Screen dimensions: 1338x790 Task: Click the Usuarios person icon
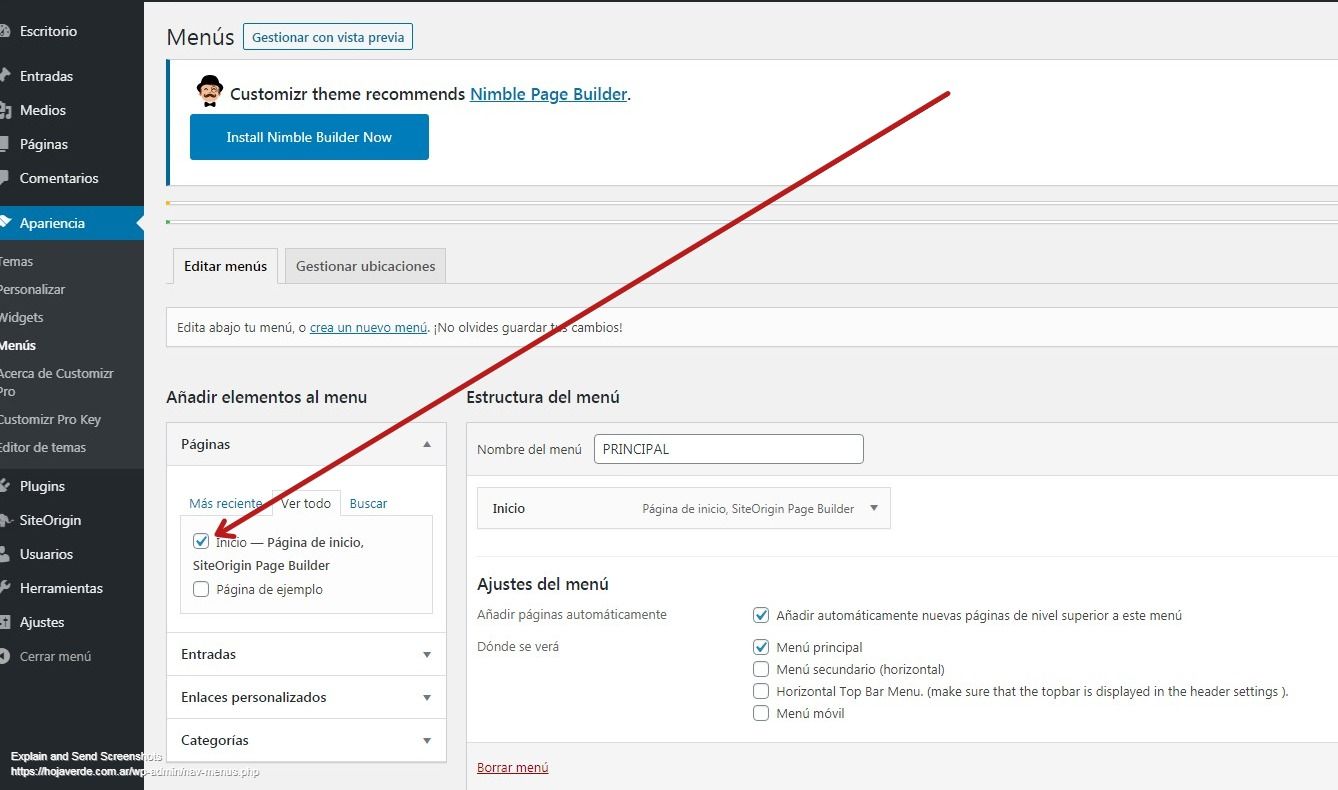tap(4, 554)
